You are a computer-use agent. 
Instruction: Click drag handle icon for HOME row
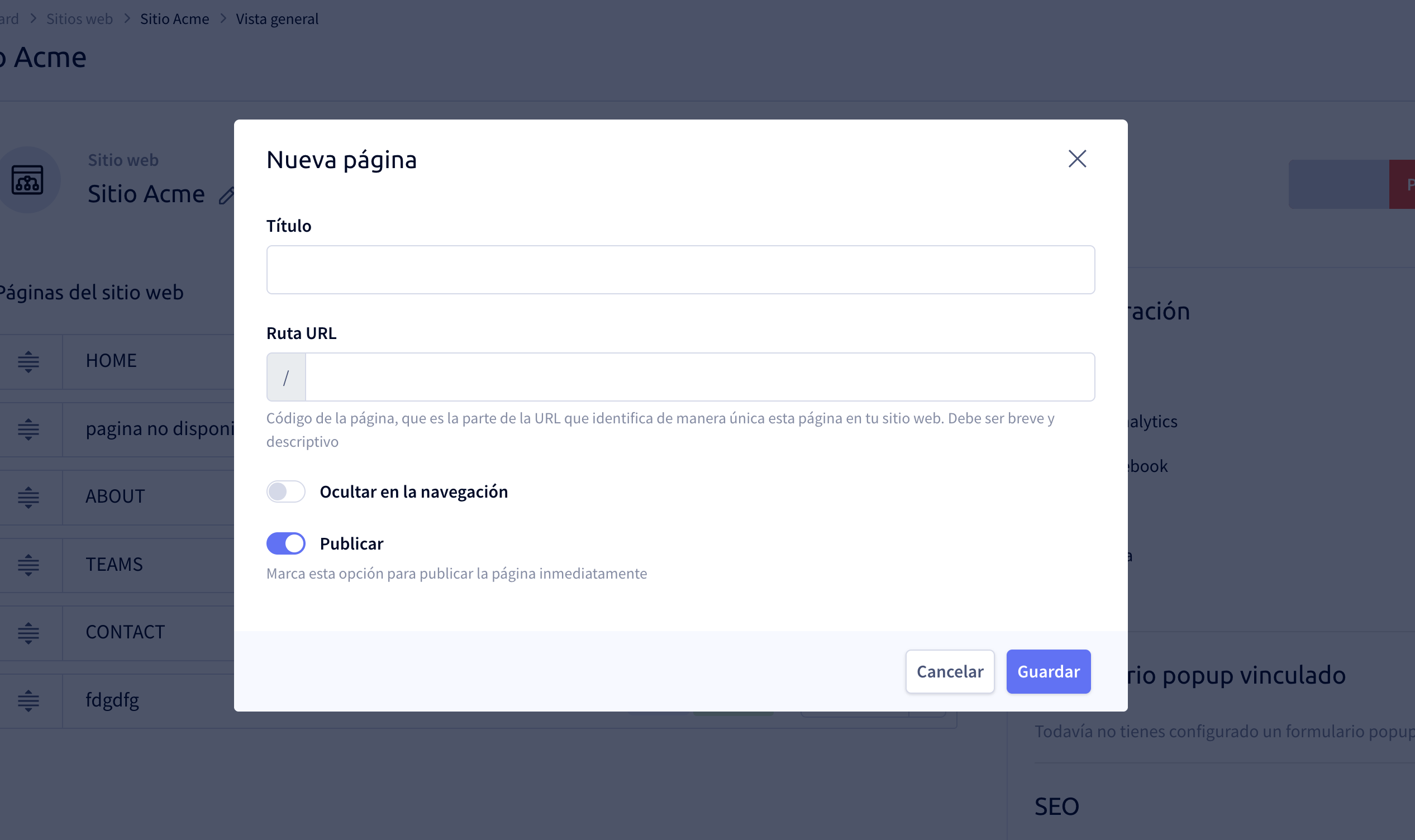(28, 361)
